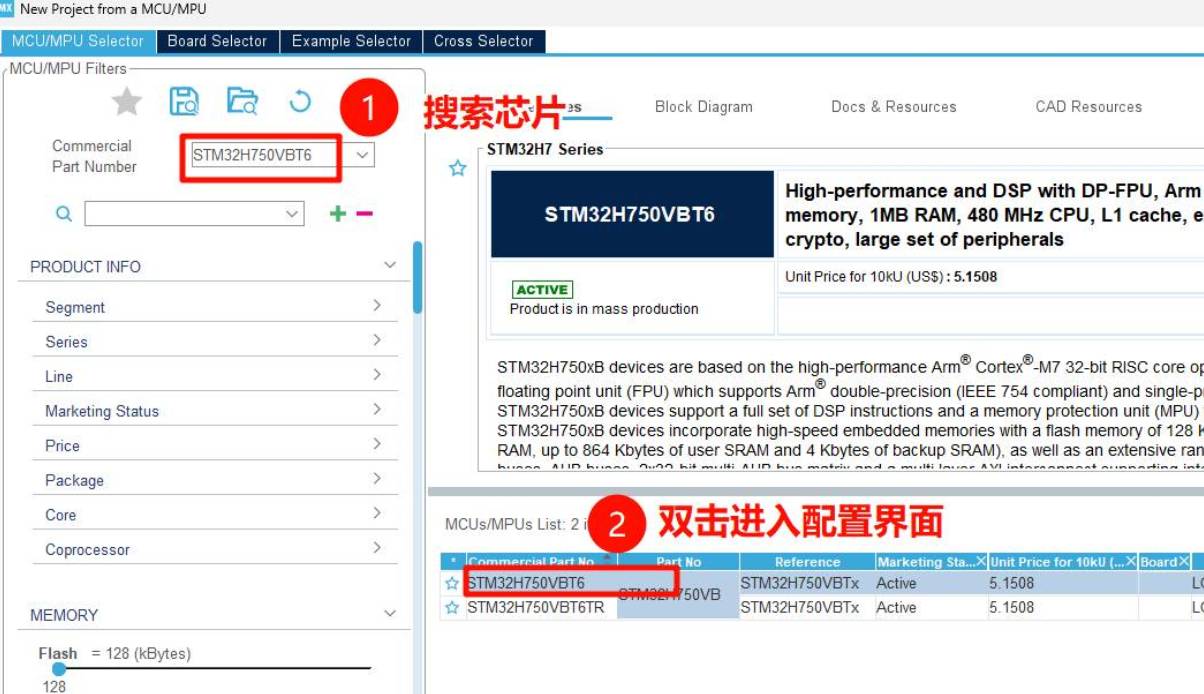Favorite the STM32H750VBT6 list row
The height and width of the screenshot is (694, 1204).
452,583
